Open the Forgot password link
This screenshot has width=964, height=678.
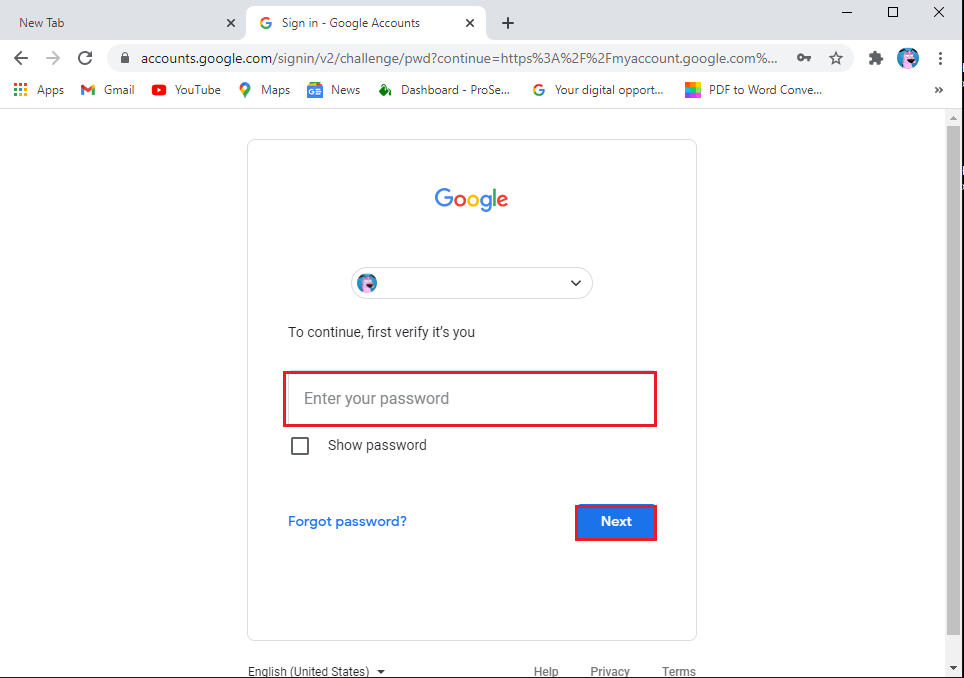(x=347, y=521)
